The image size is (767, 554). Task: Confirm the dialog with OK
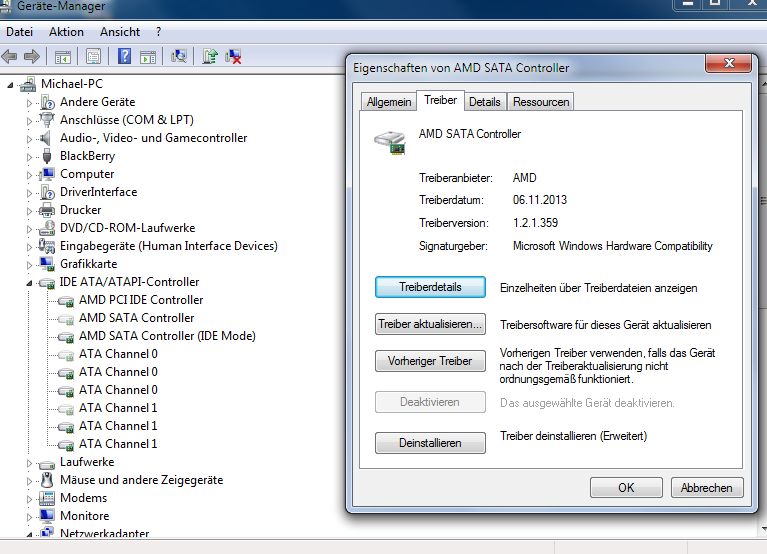click(x=626, y=488)
